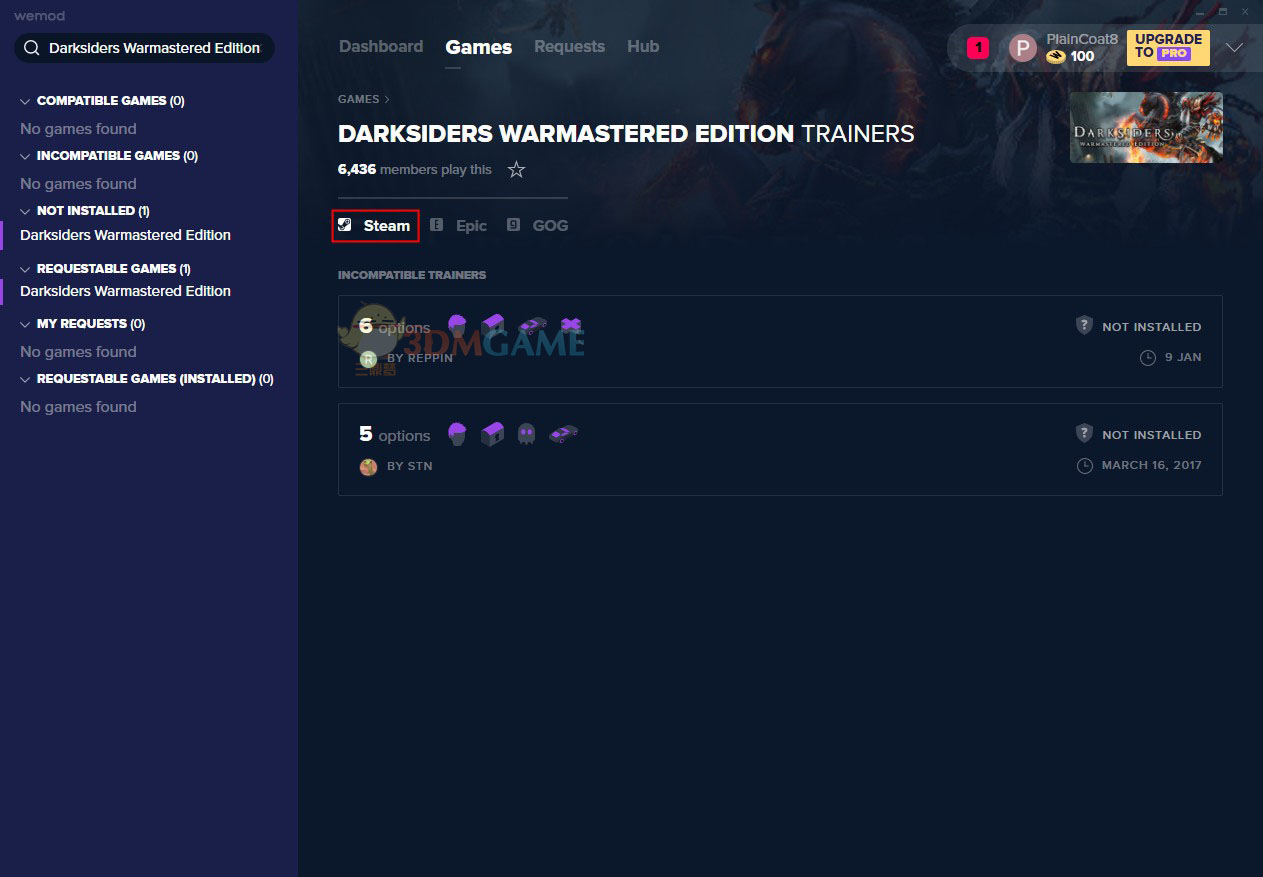Collapse Requestable Games (Installed) section
Image resolution: width=1263 pixels, height=877 pixels.
(x=25, y=379)
